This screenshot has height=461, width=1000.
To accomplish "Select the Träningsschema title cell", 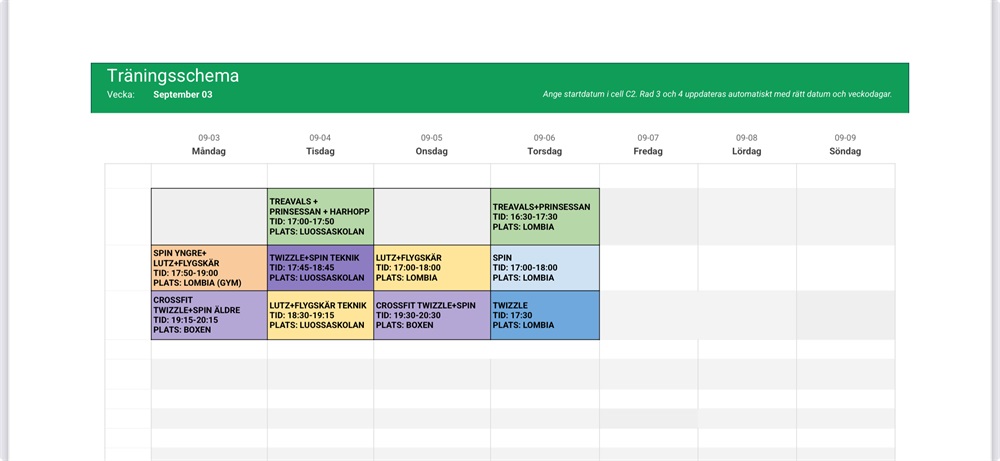I will (173, 76).
